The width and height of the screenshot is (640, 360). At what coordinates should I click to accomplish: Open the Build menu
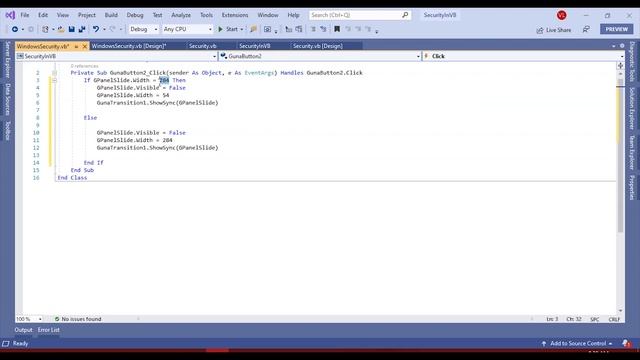pyautogui.click(x=111, y=15)
